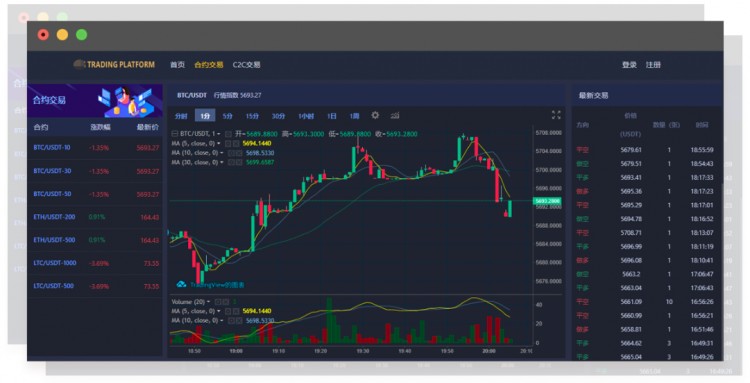
Task: Select the 1周 timeframe
Action: [x=354, y=116]
